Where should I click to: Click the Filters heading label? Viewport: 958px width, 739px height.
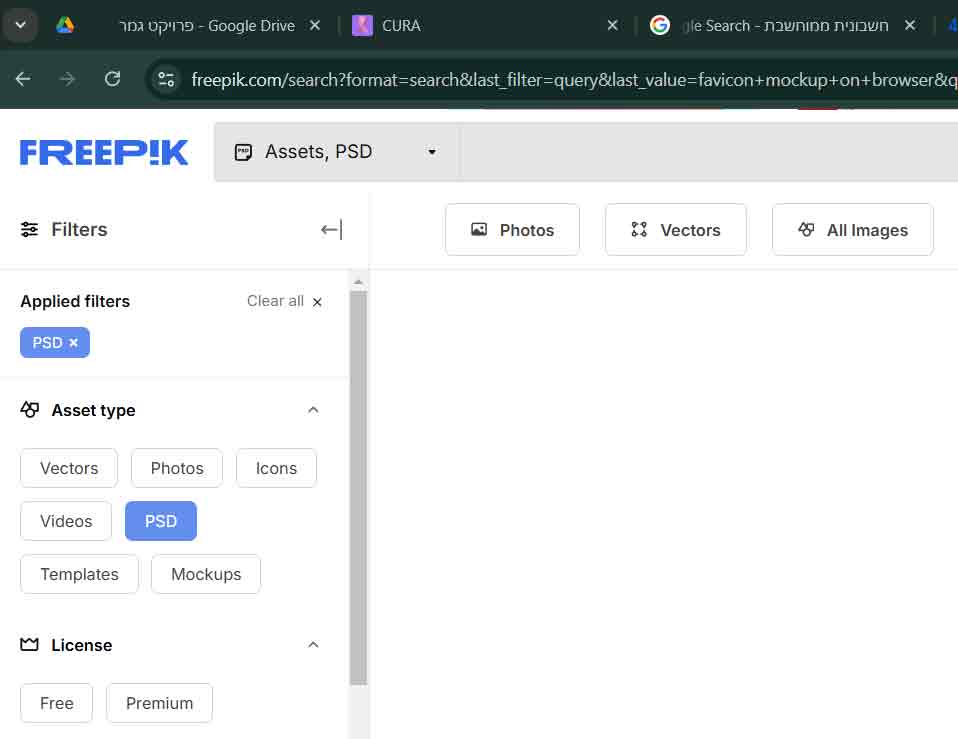(79, 230)
